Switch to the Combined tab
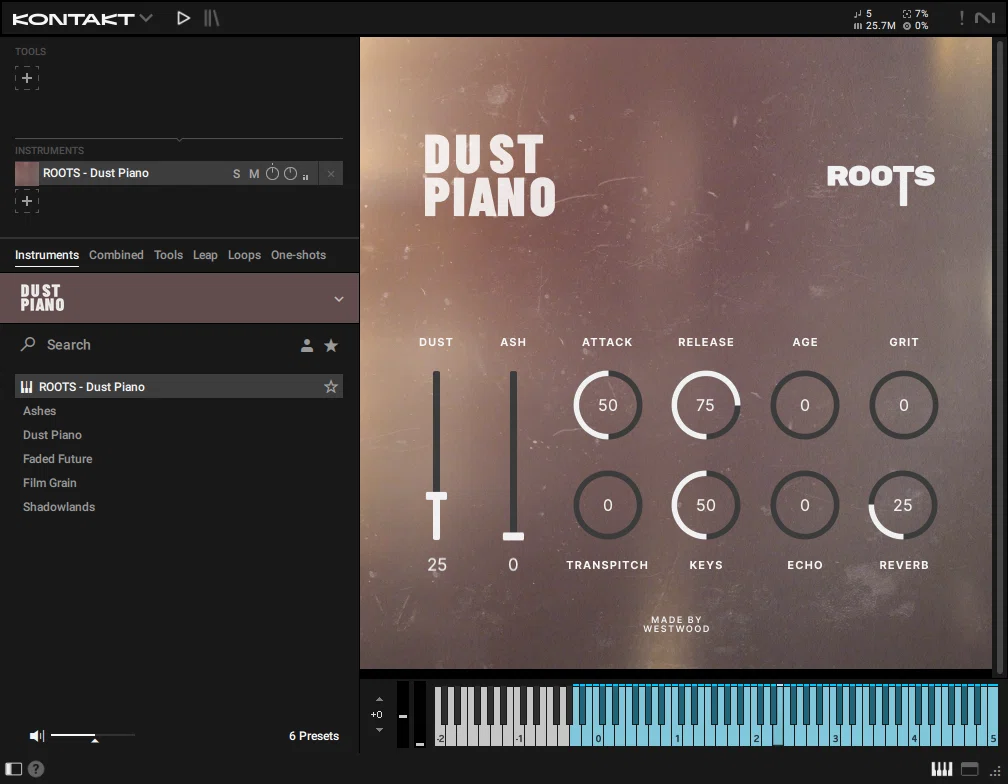Viewport: 1008px width, 784px height. coord(116,255)
